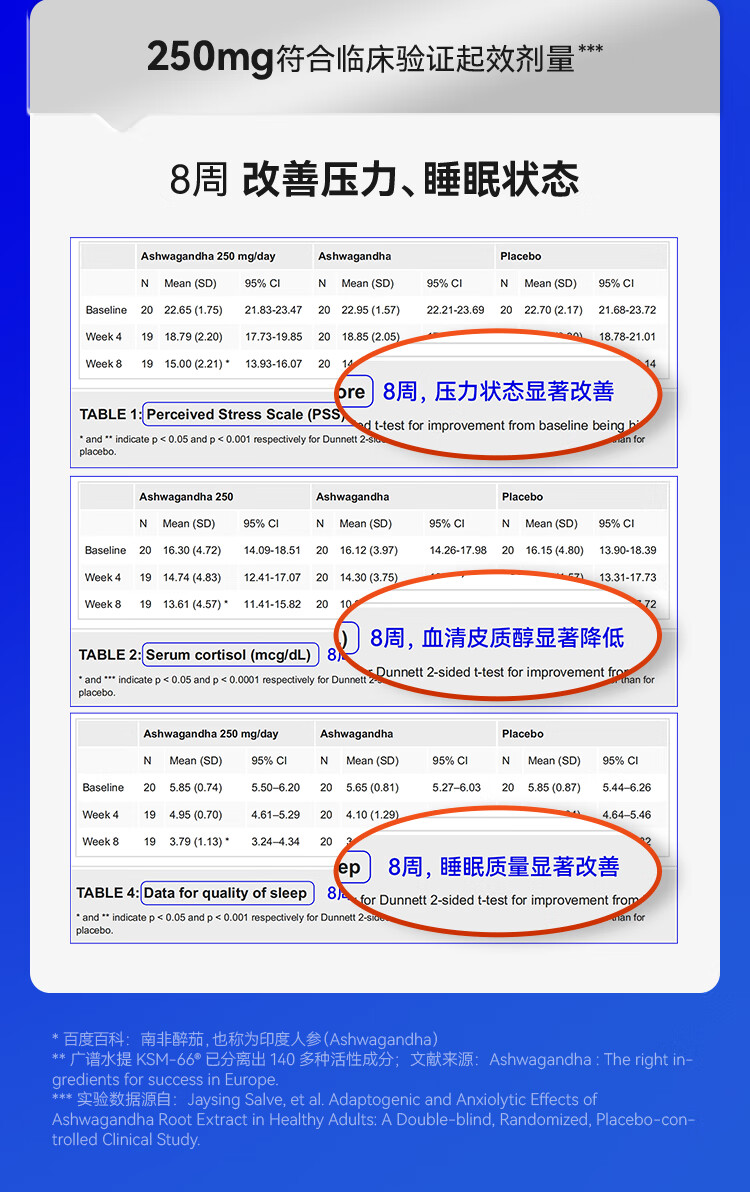Select the callout '8周, 压力状态显著改善'
Viewport: 750px width, 1192px height.
(498, 392)
